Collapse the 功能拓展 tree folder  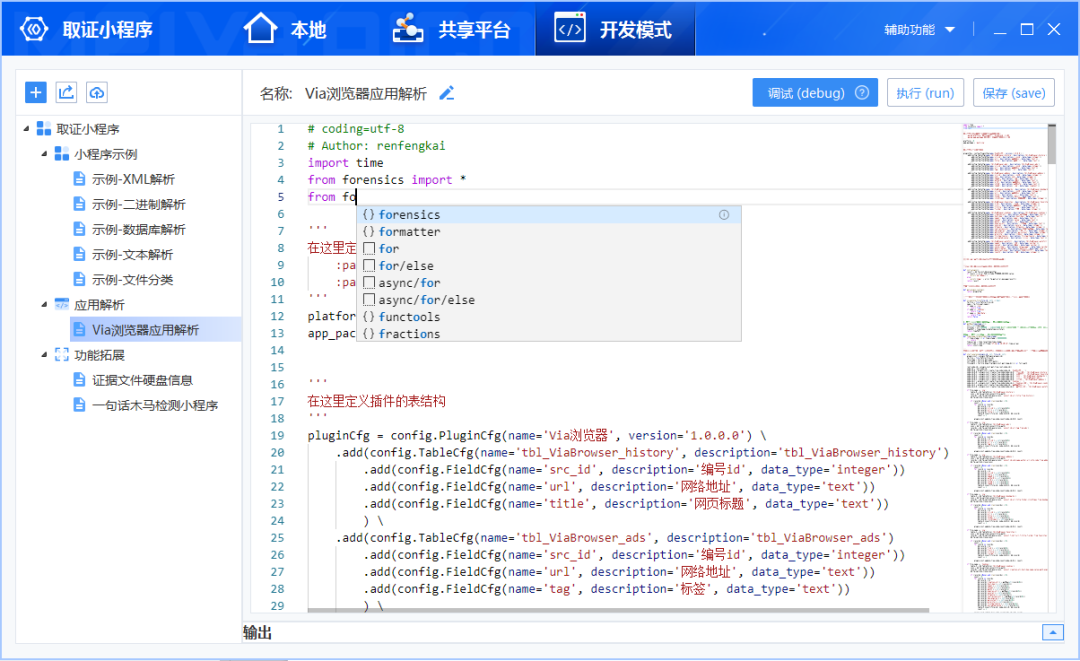(x=44, y=355)
